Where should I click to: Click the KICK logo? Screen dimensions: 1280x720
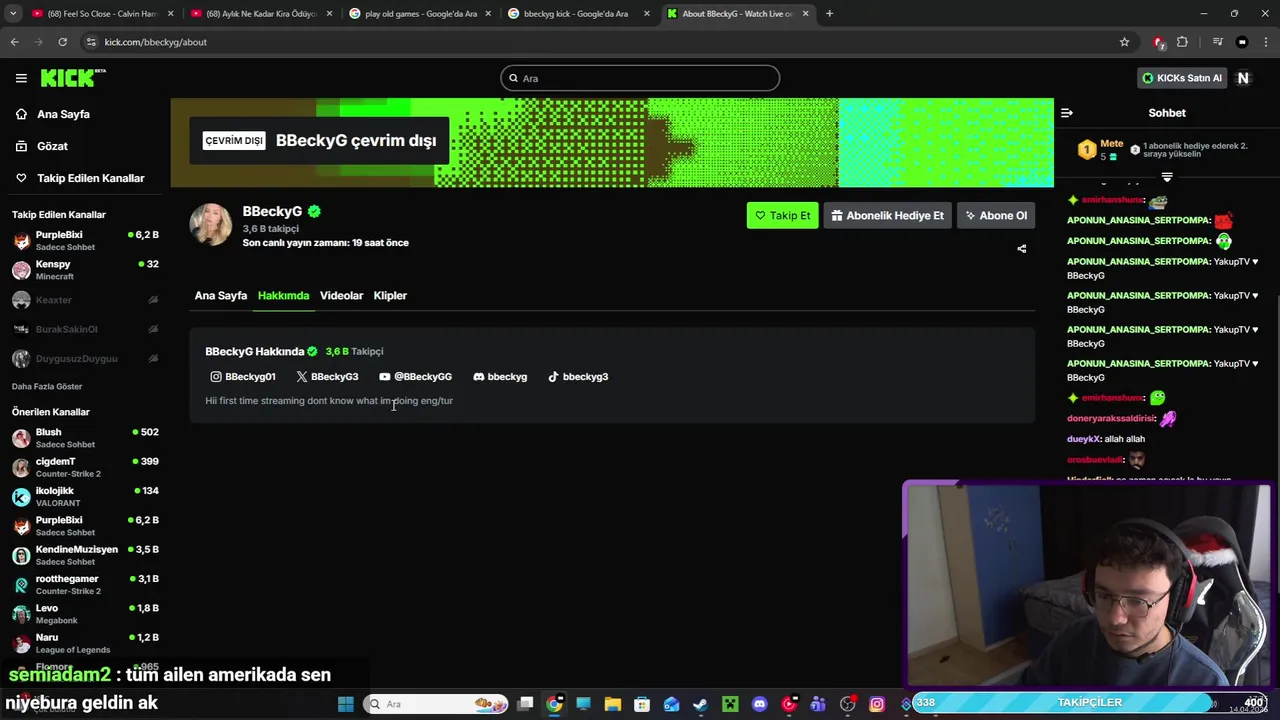(72, 78)
